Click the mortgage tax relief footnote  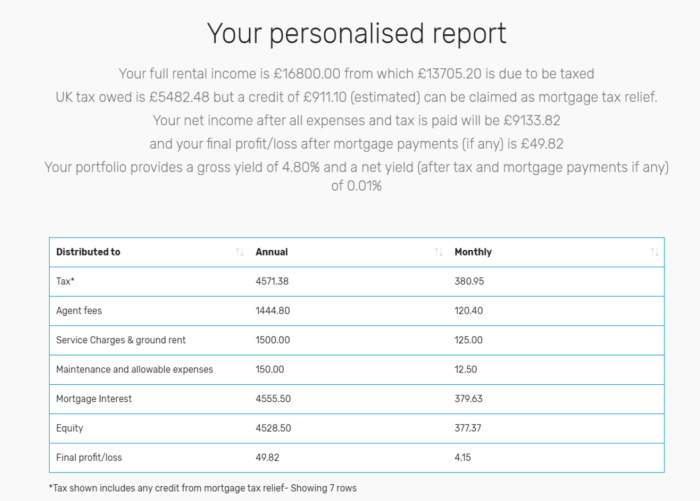(203, 488)
